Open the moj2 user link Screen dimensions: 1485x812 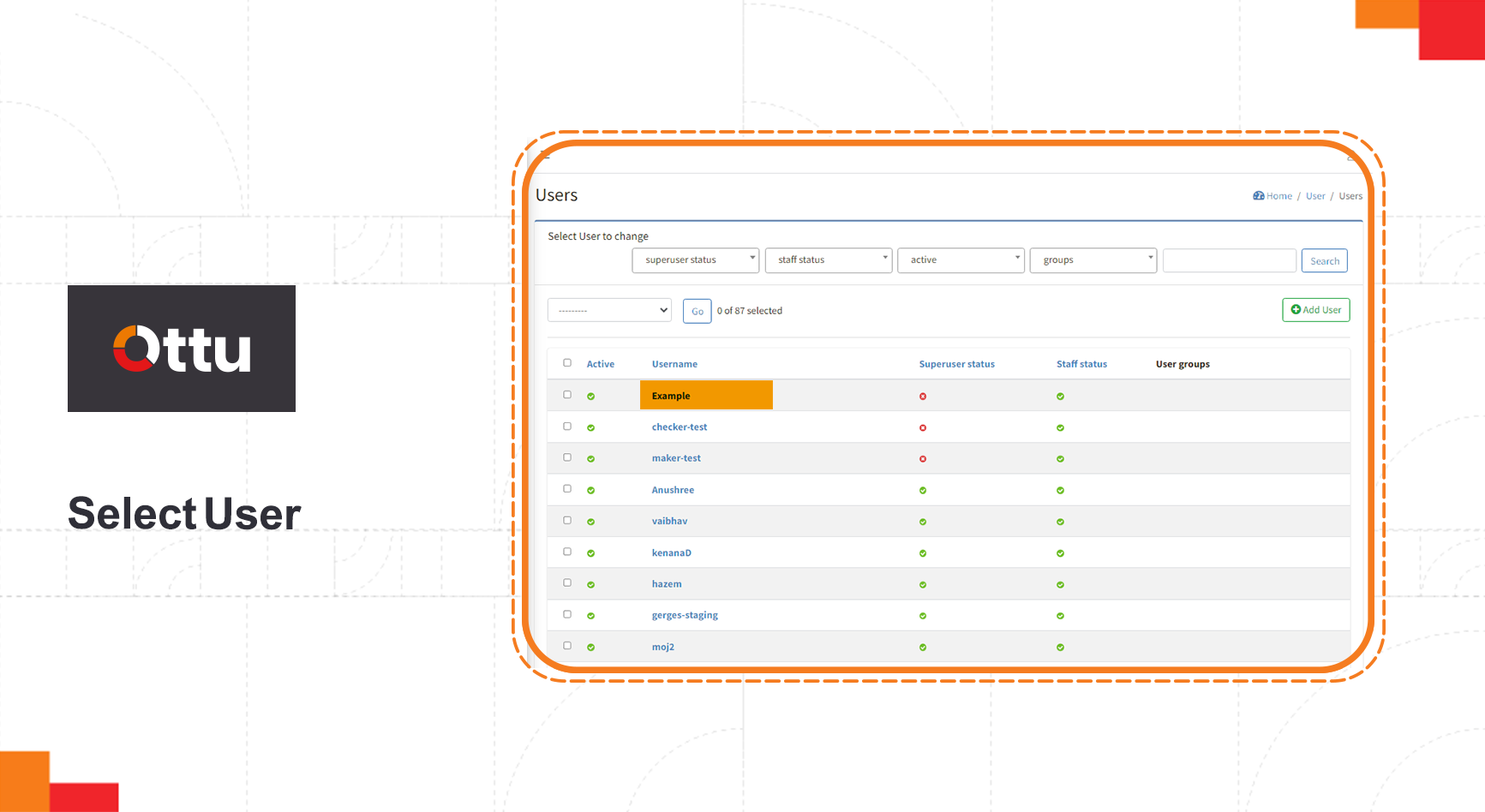(662, 647)
